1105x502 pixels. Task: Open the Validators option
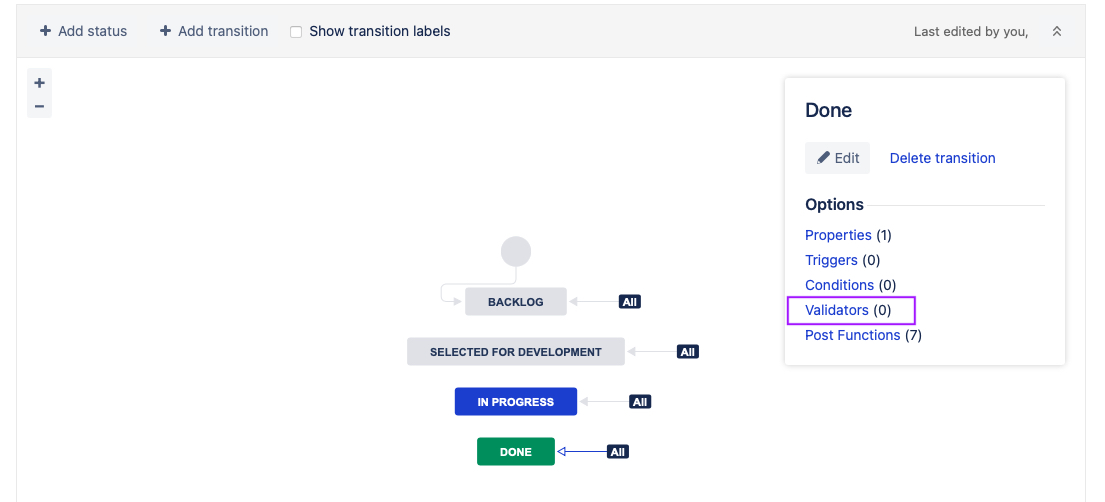coord(837,310)
